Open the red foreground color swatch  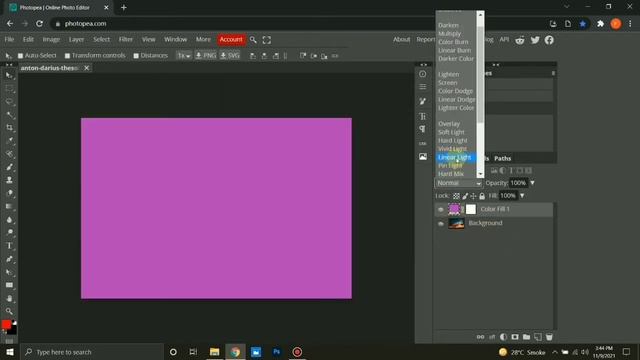(x=6, y=324)
